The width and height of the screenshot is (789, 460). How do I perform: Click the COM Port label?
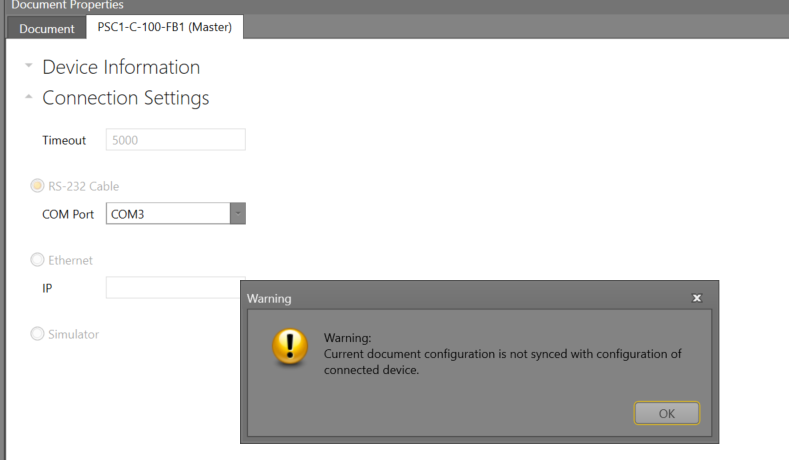(x=68, y=214)
